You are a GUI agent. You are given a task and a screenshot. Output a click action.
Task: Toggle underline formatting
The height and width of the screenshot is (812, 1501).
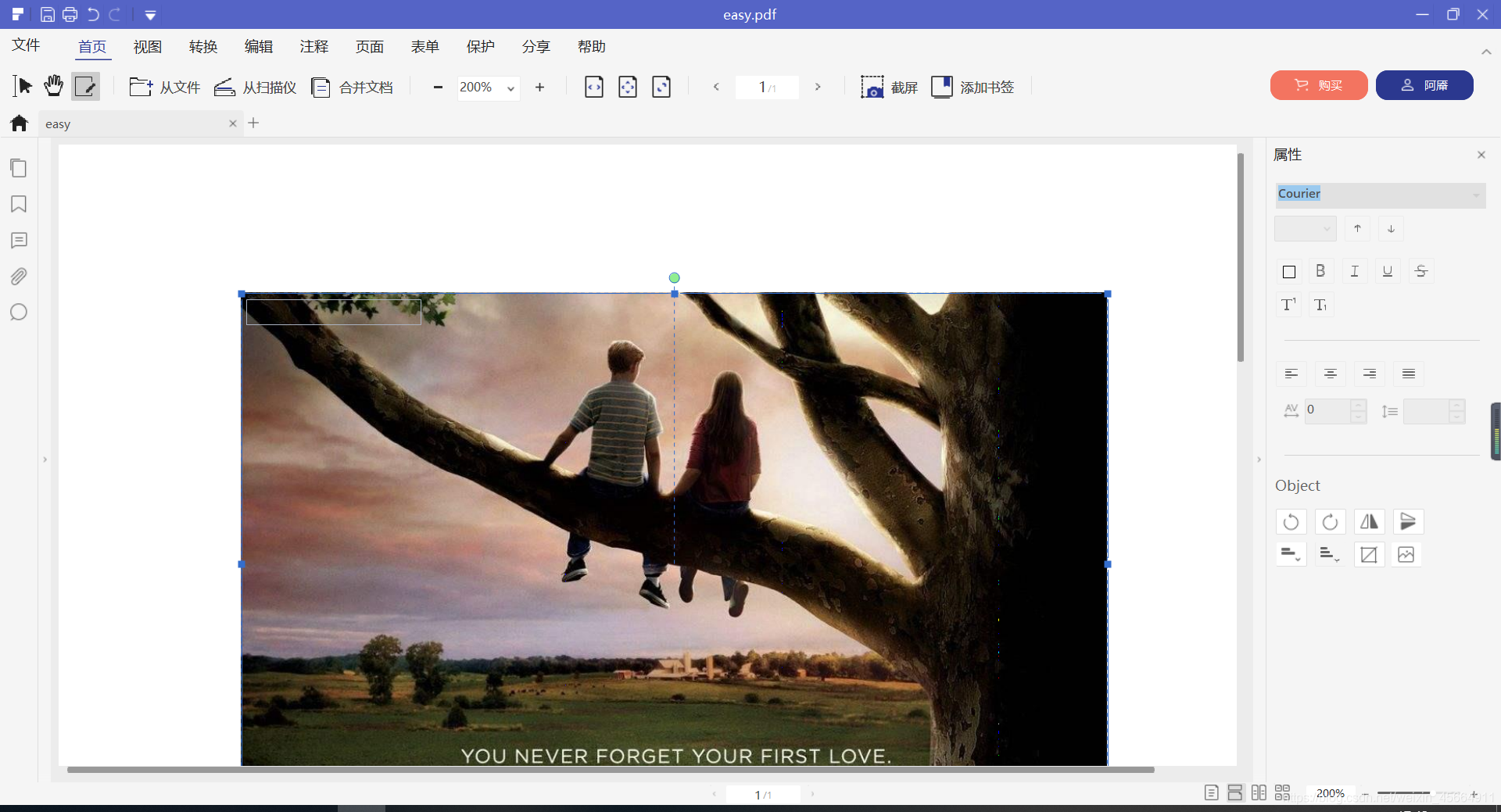(x=1388, y=271)
